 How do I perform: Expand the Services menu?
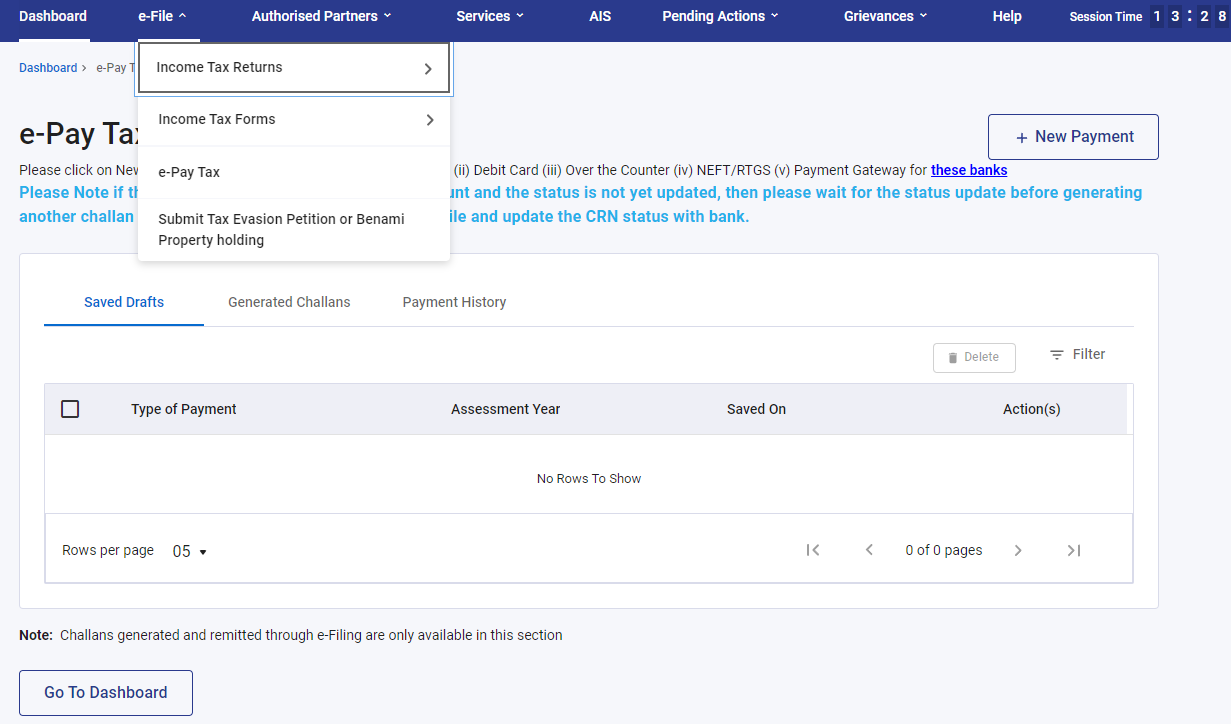[x=490, y=16]
